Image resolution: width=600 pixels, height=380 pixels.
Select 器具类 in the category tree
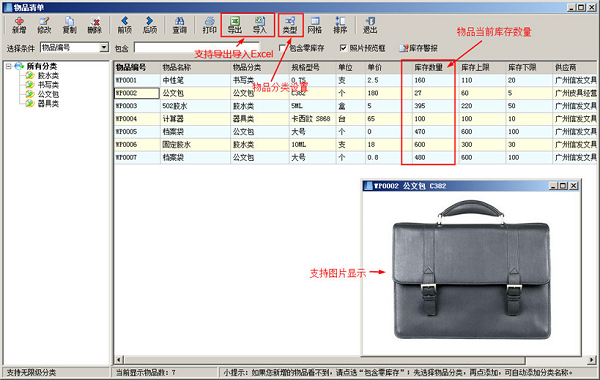pyautogui.click(x=48, y=103)
